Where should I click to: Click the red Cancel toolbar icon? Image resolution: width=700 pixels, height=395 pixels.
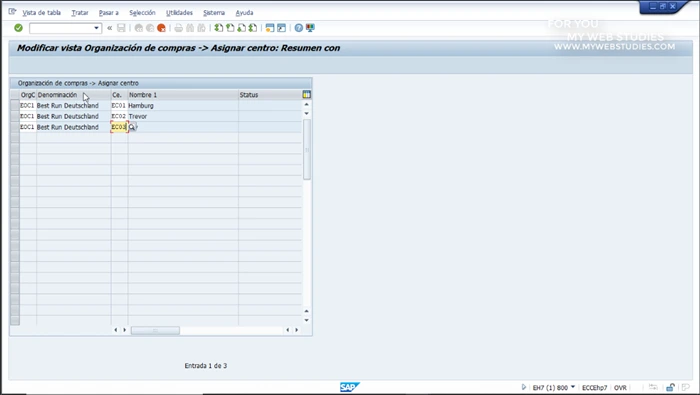tap(161, 28)
